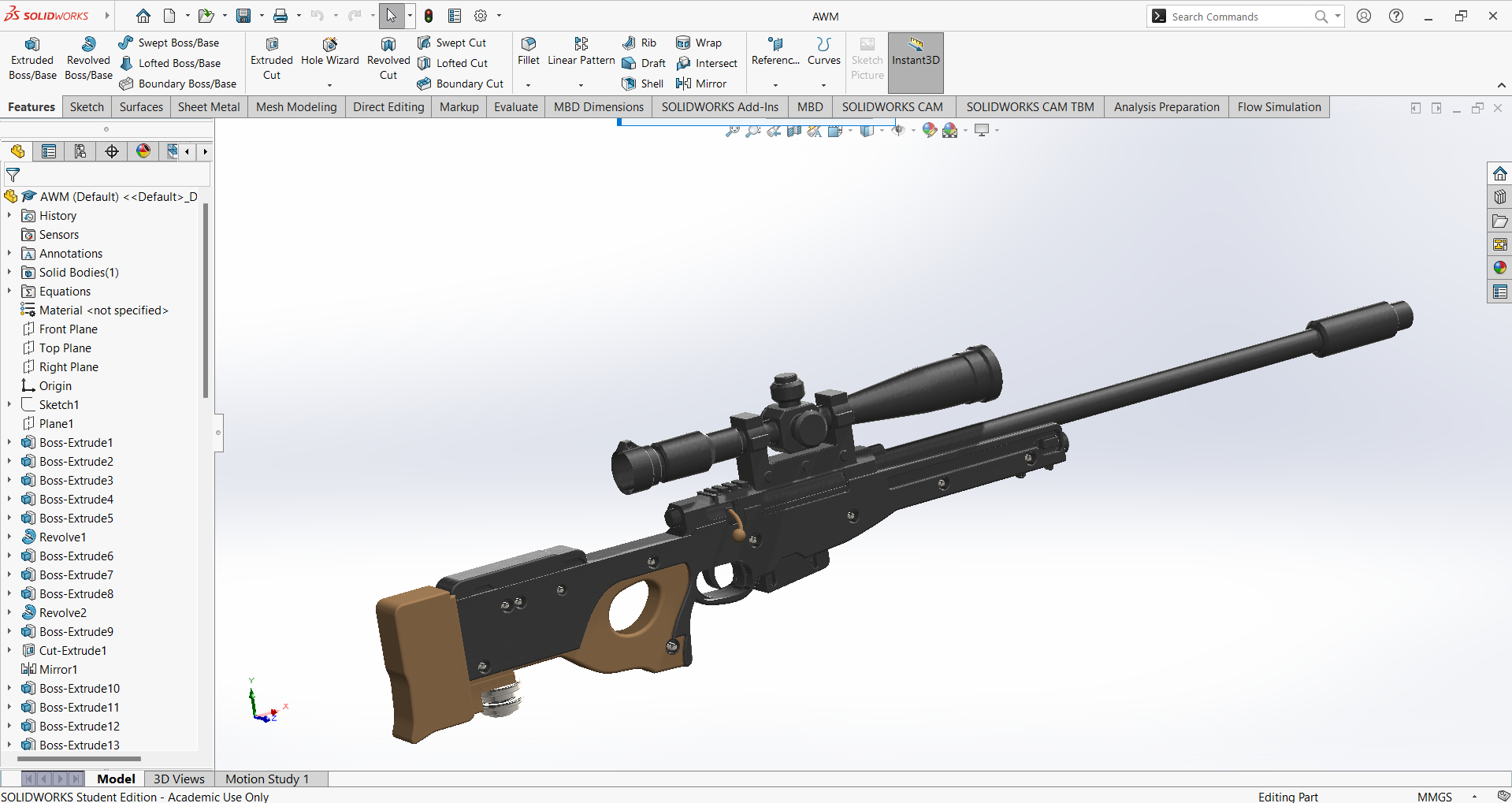Select the Boundary Cut tool
This screenshot has width=1512, height=803.
point(460,84)
